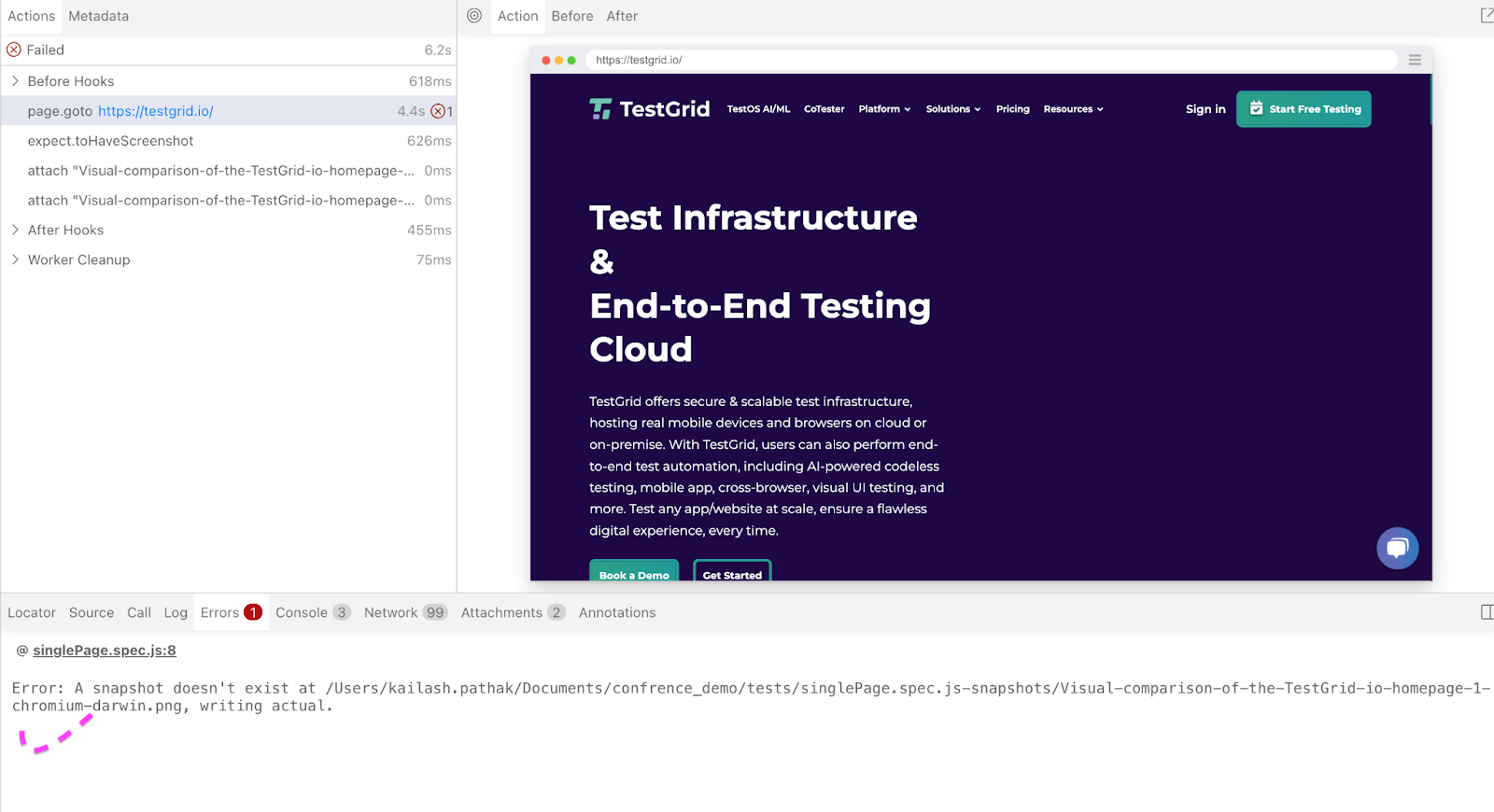Click the https://testgrid.io/ link in actions
This screenshot has height=812, width=1494.
point(156,111)
